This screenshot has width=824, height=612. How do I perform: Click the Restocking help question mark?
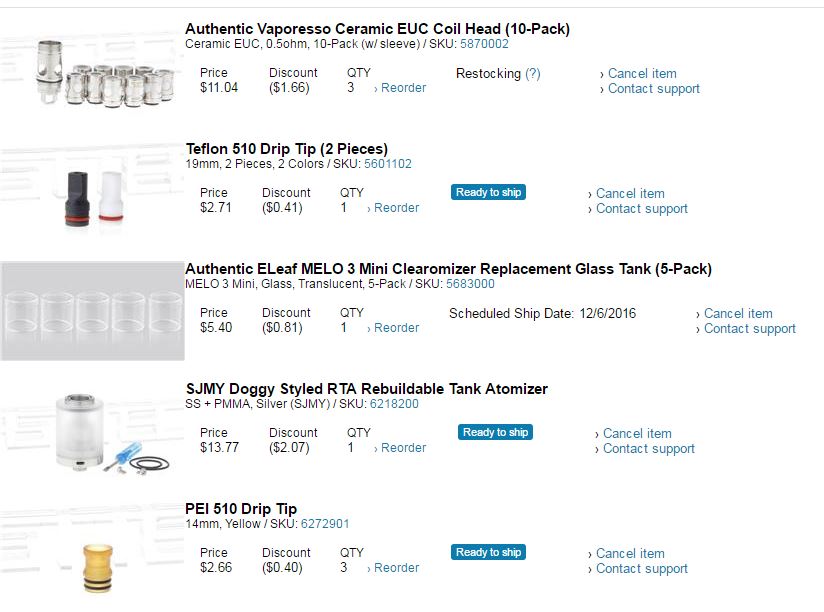click(x=533, y=73)
